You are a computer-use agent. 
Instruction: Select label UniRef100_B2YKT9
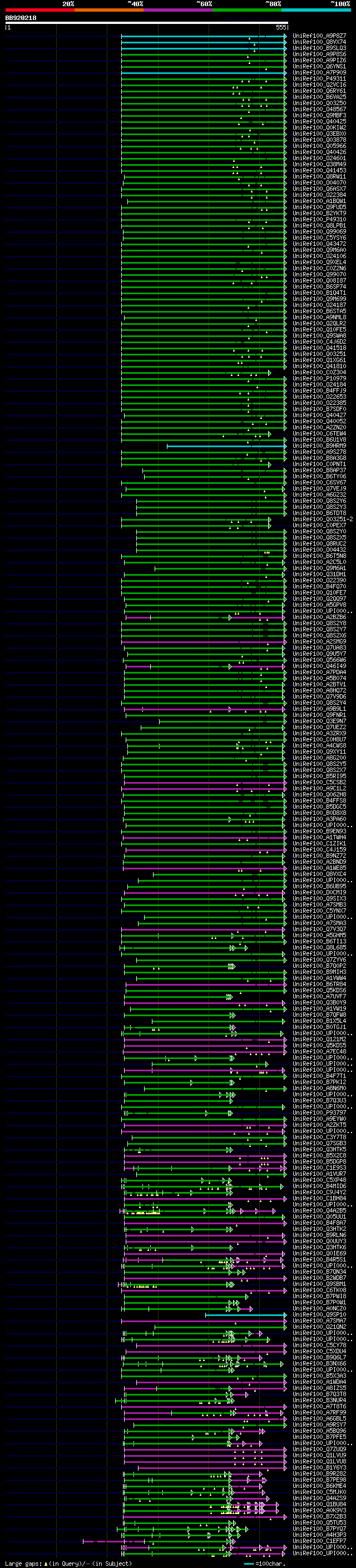point(319,213)
